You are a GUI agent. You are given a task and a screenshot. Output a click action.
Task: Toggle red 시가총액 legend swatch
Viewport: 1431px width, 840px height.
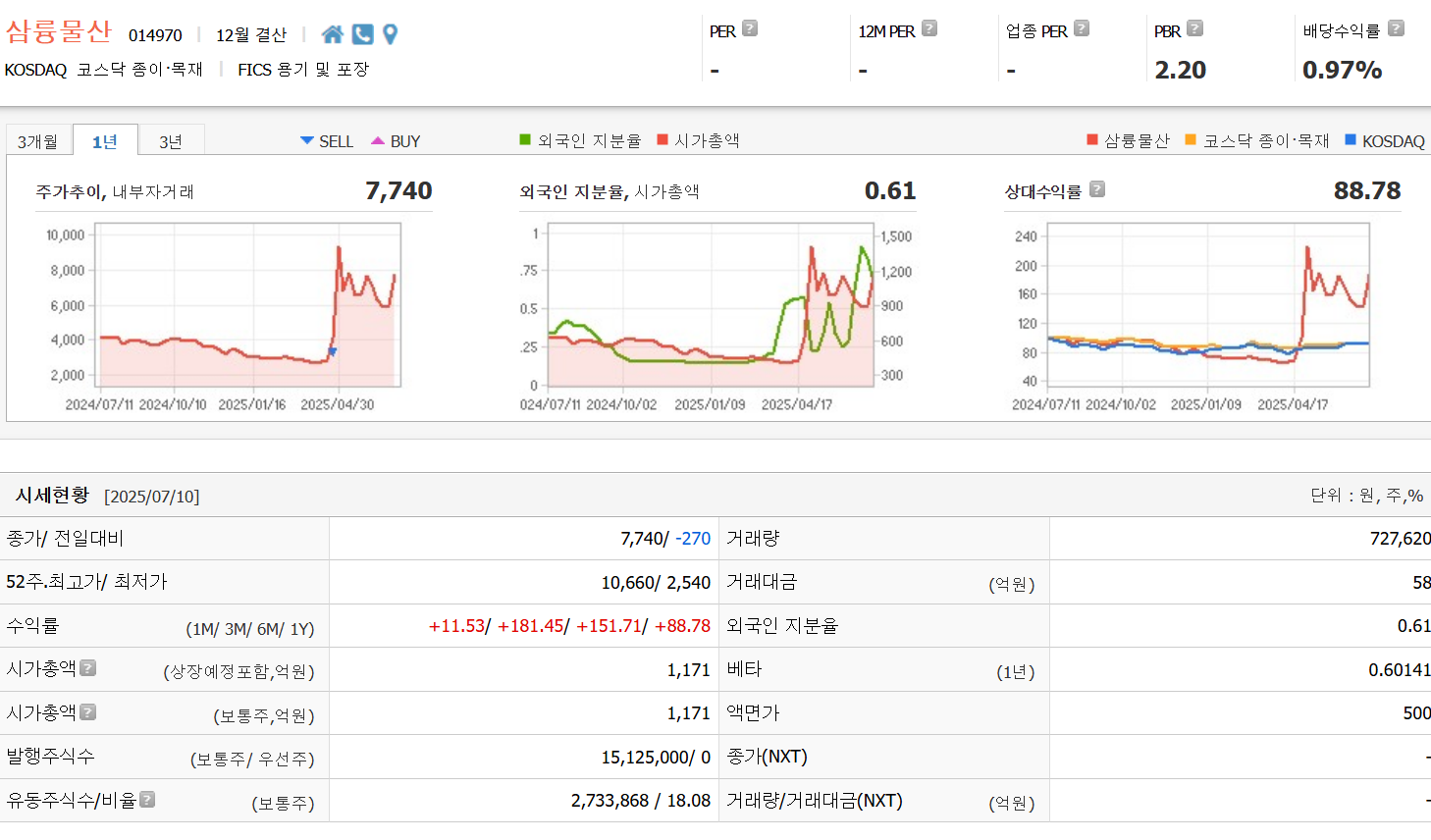click(662, 139)
